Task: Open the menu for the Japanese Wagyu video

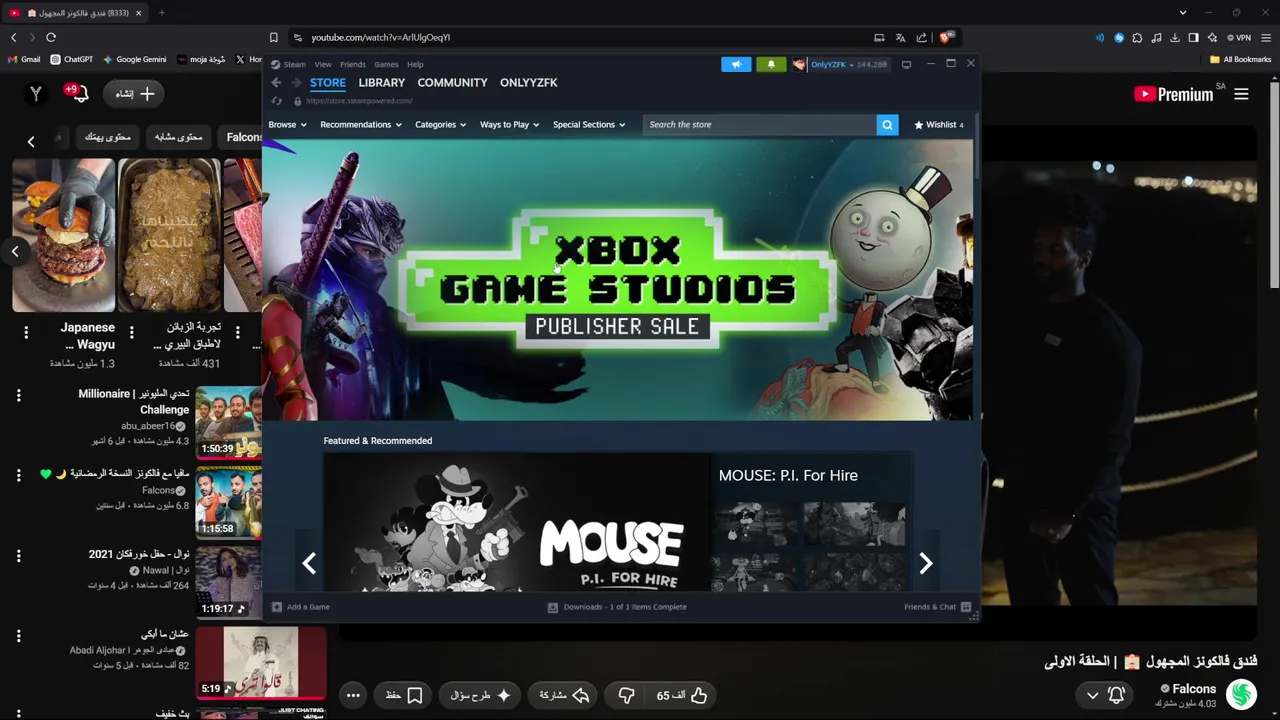Action: (26, 332)
